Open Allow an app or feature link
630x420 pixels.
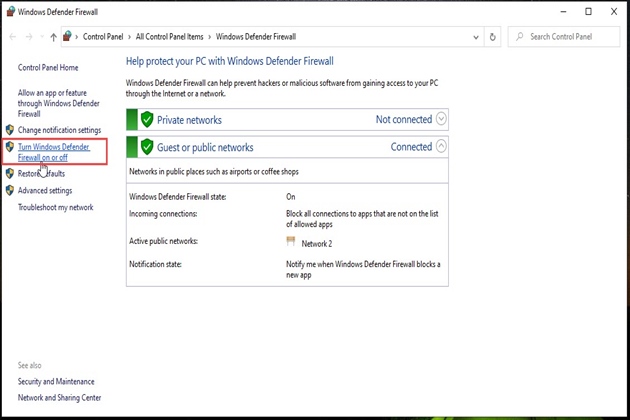[x=58, y=103]
